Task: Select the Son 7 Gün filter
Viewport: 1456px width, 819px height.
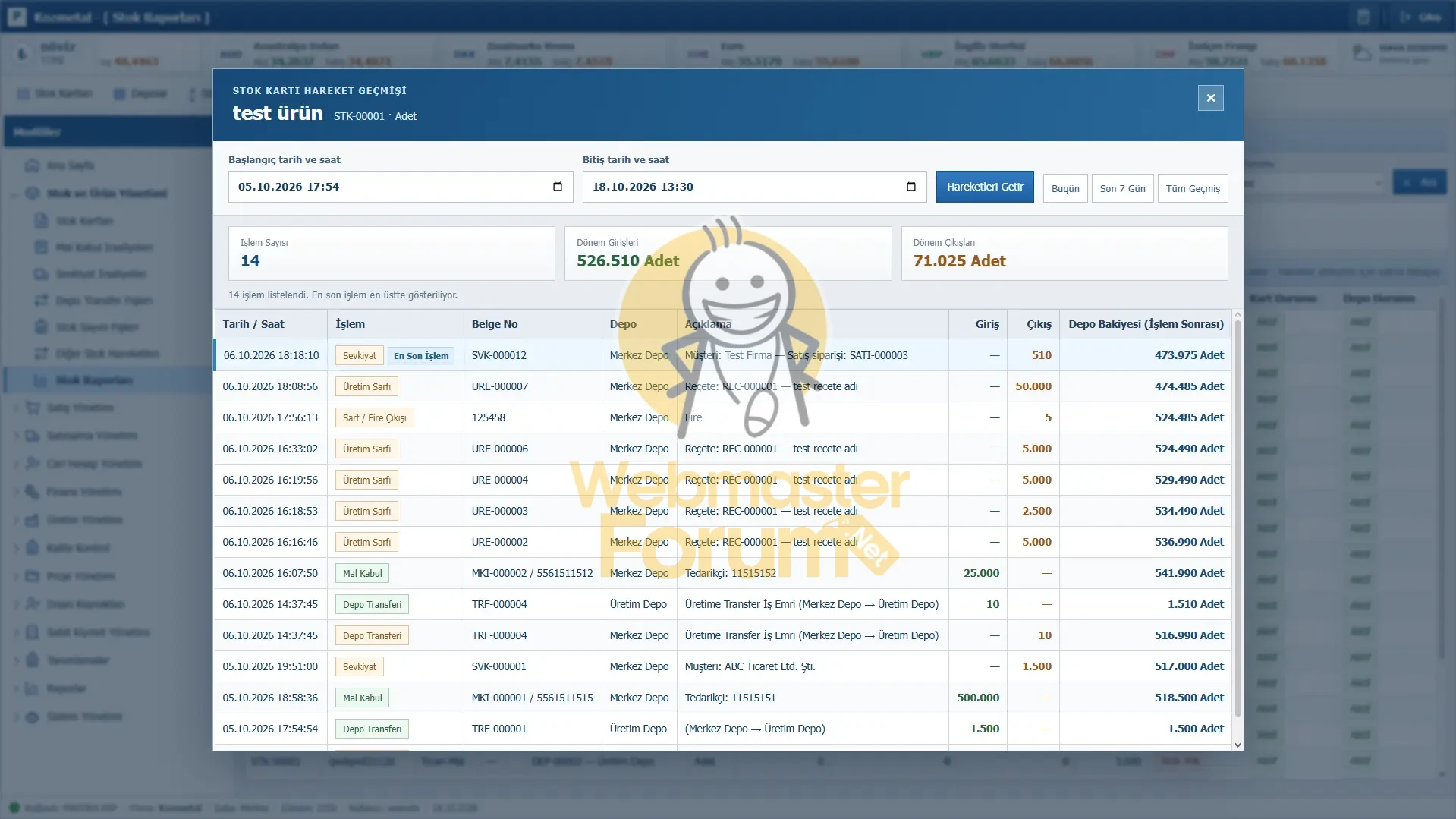Action: [x=1122, y=188]
